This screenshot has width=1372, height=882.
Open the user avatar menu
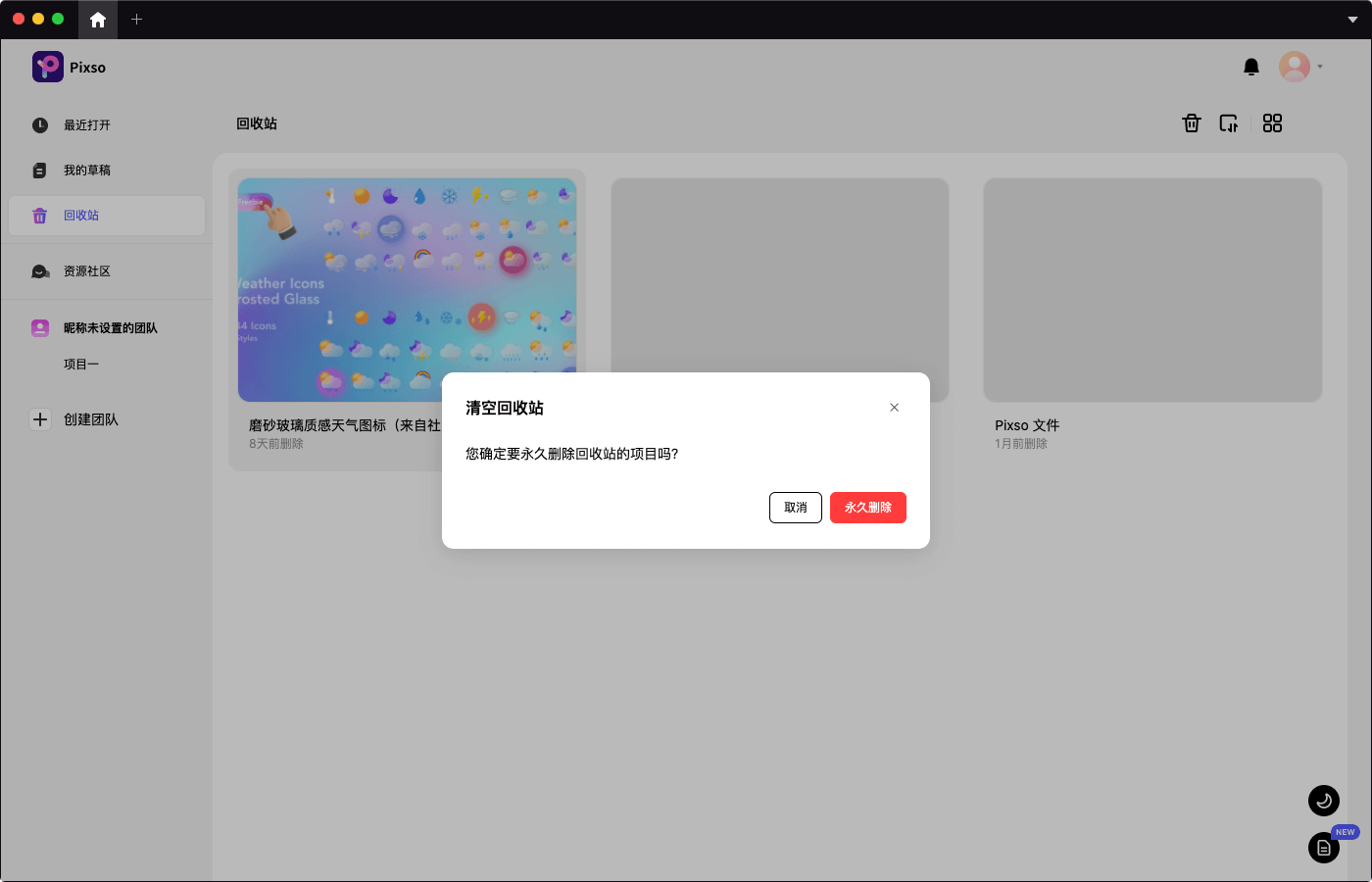point(1295,67)
